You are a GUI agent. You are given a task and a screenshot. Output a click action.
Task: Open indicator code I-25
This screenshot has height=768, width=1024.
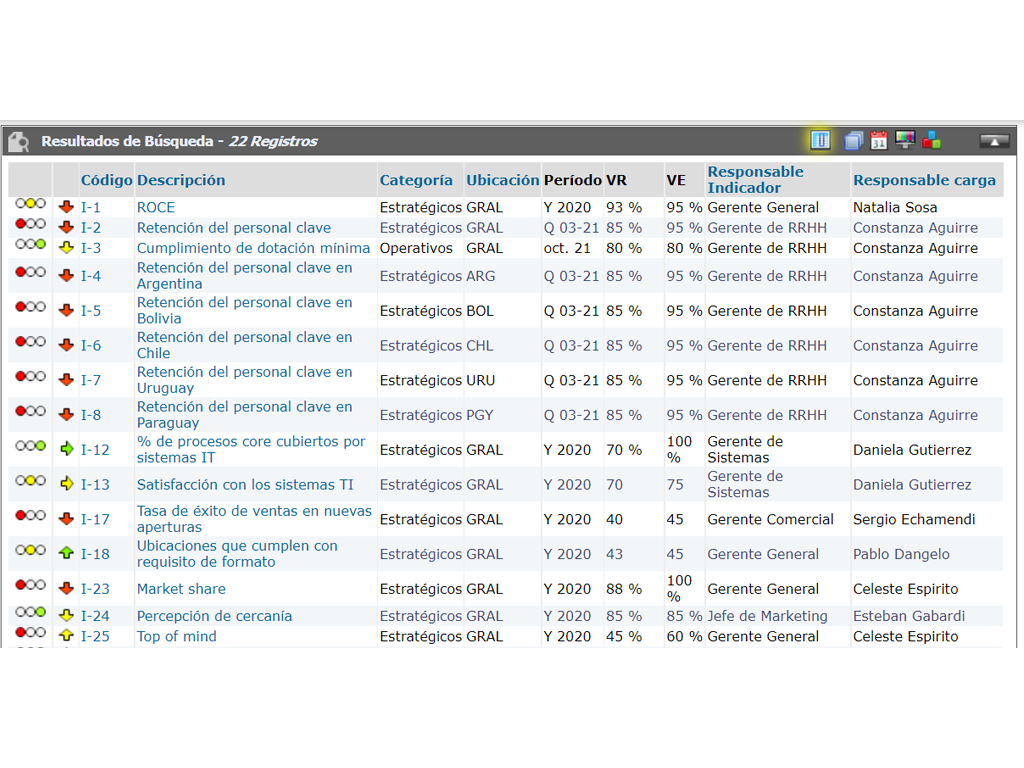coord(95,636)
